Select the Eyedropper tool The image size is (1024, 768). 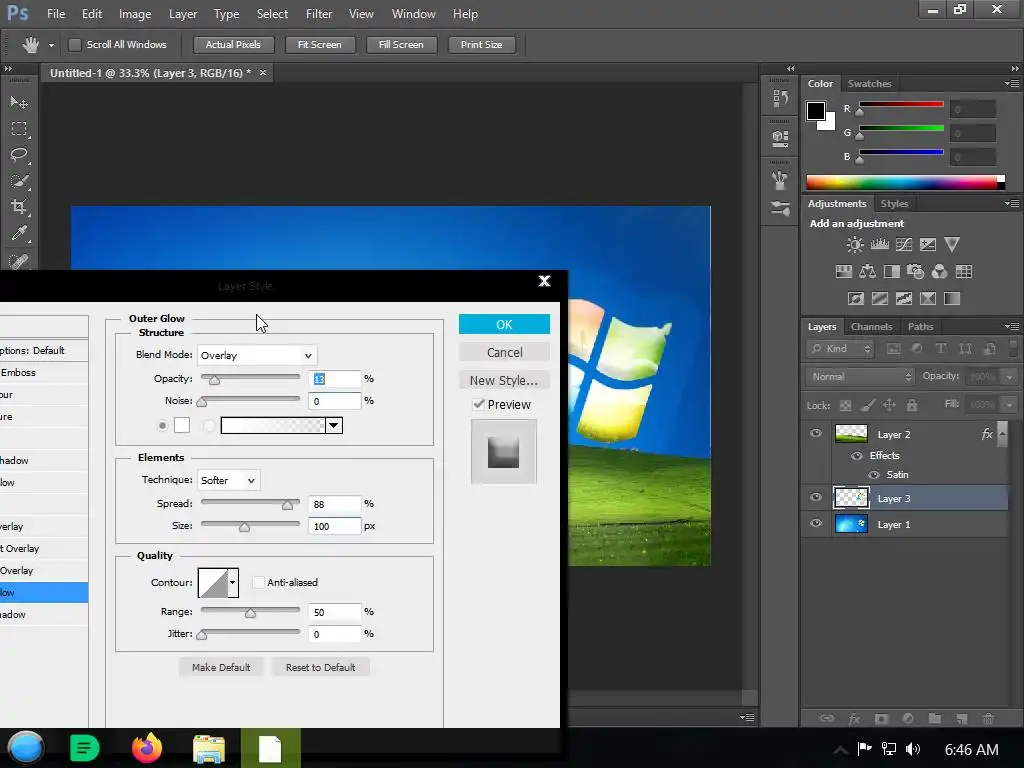tap(19, 233)
